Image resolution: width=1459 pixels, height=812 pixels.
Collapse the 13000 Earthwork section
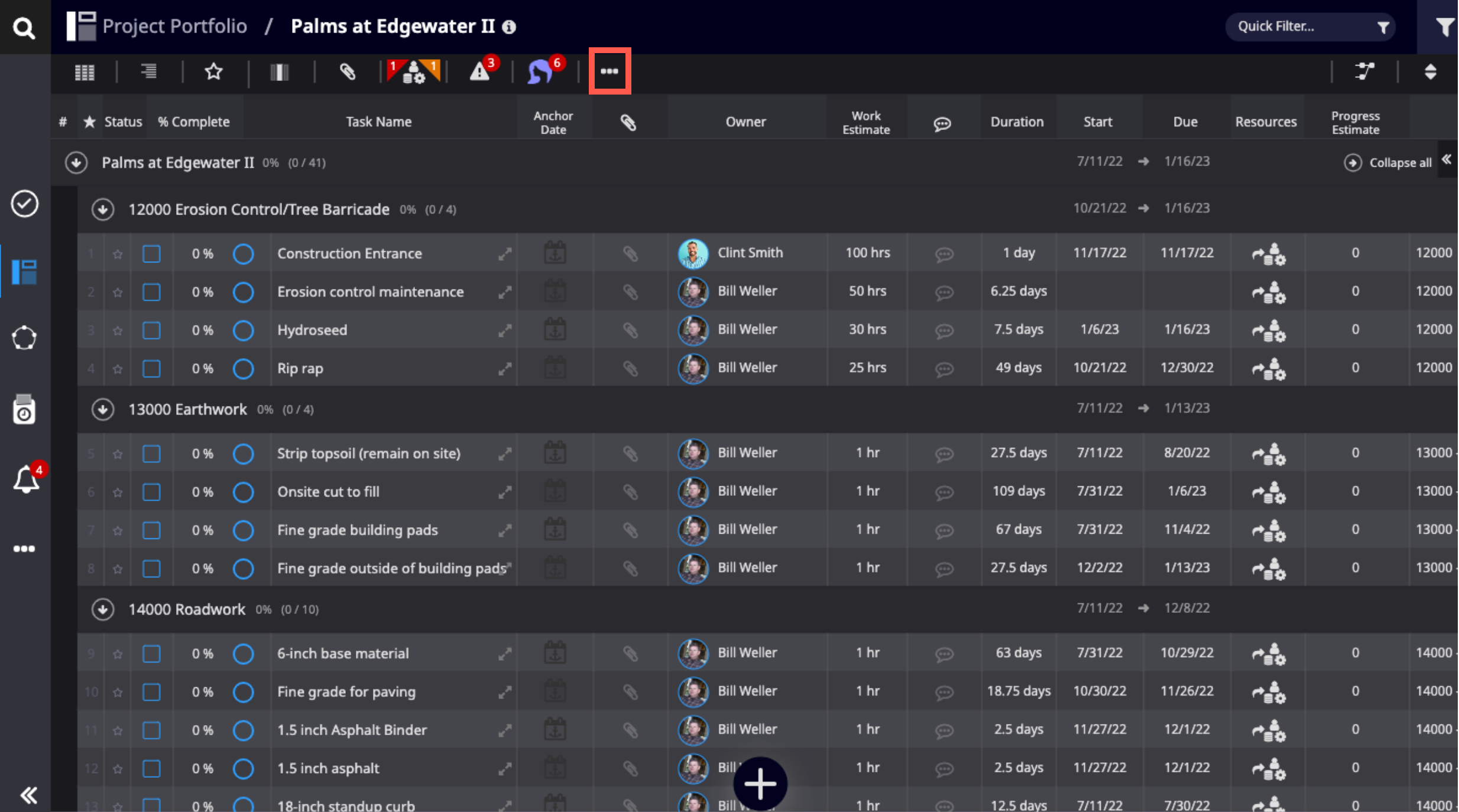coord(103,410)
